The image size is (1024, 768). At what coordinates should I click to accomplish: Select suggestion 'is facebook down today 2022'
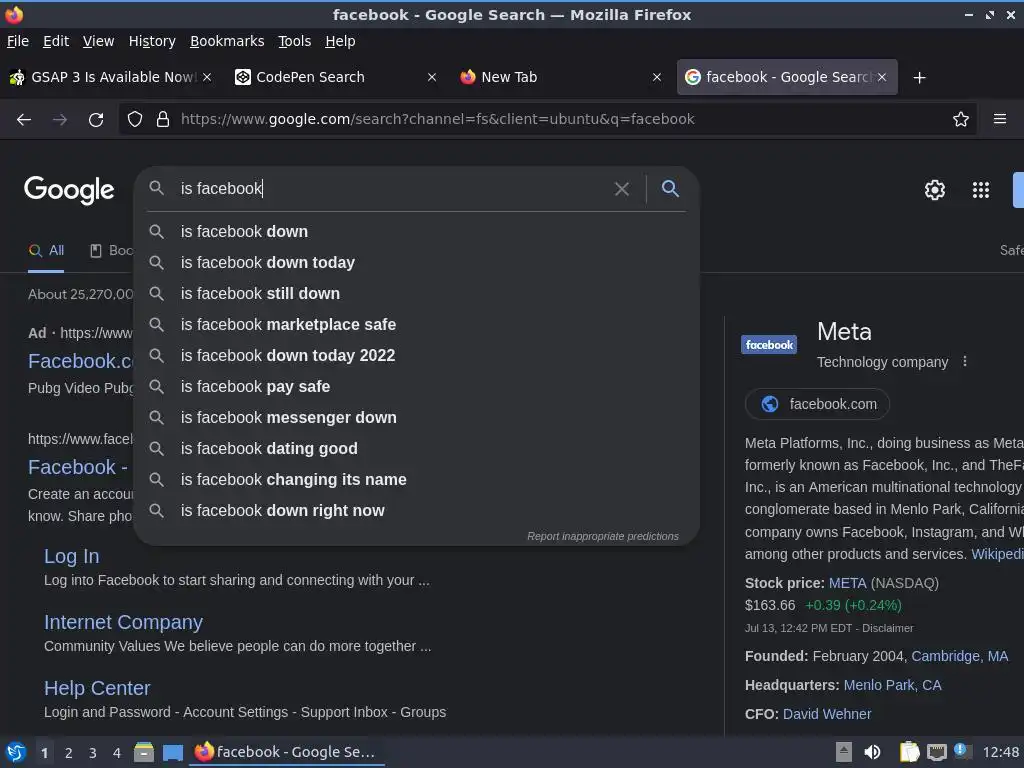click(417, 356)
